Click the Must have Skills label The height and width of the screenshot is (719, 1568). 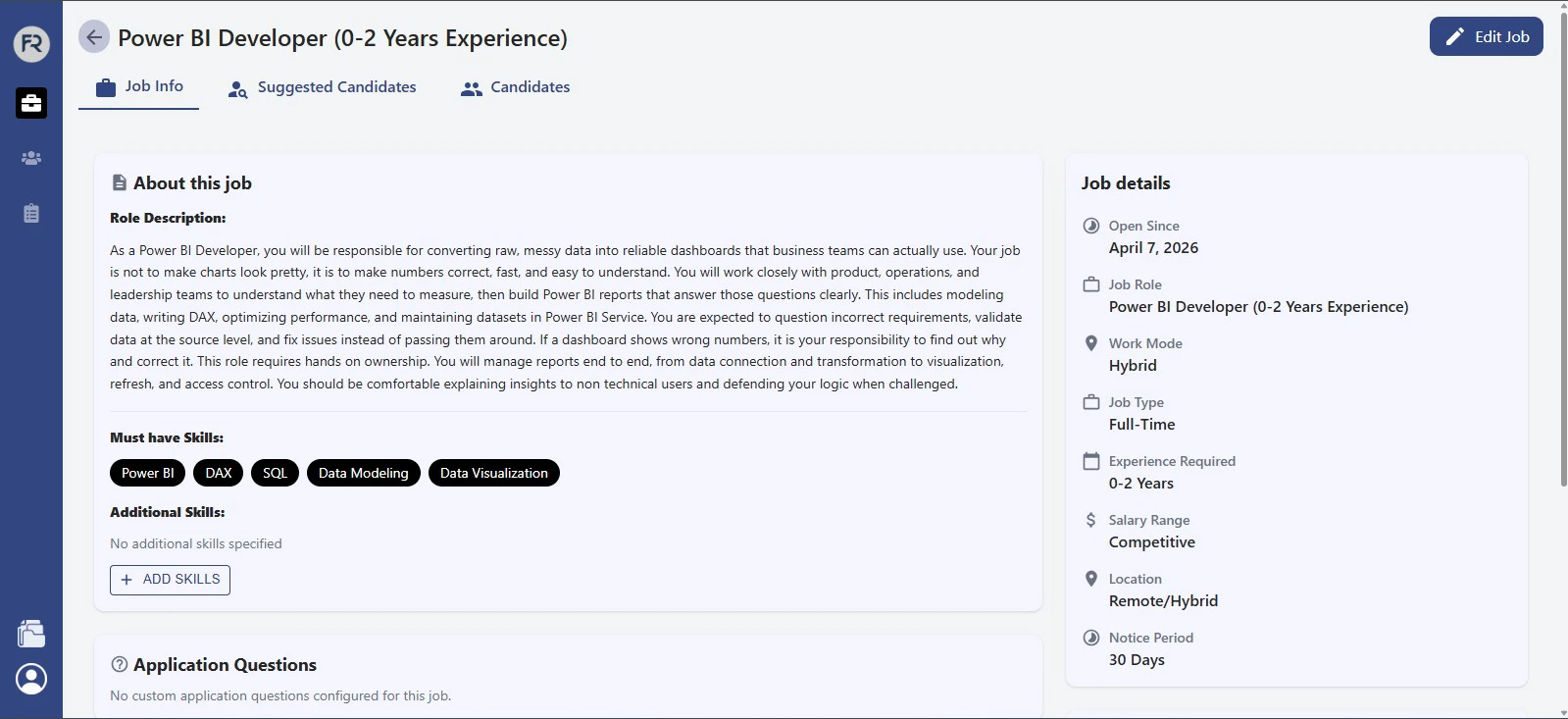click(167, 437)
